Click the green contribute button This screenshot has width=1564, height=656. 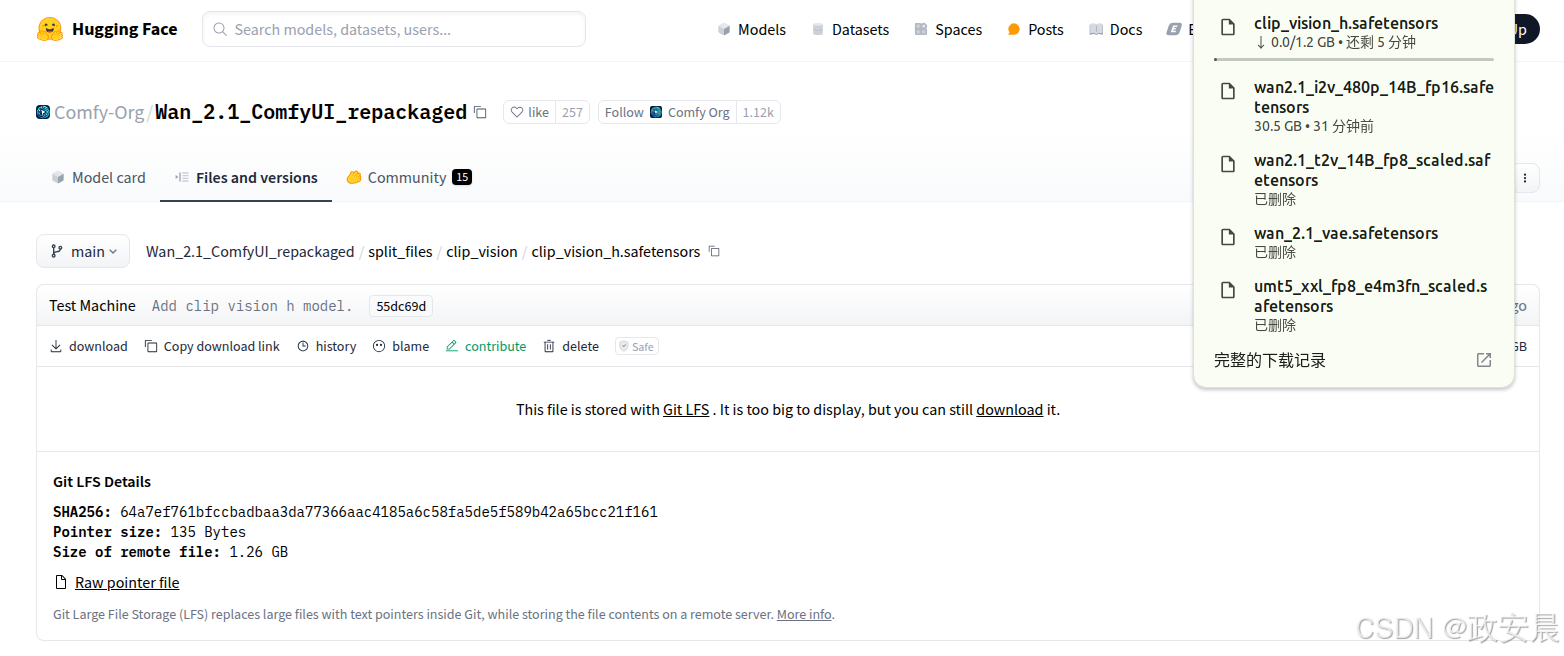tap(486, 346)
